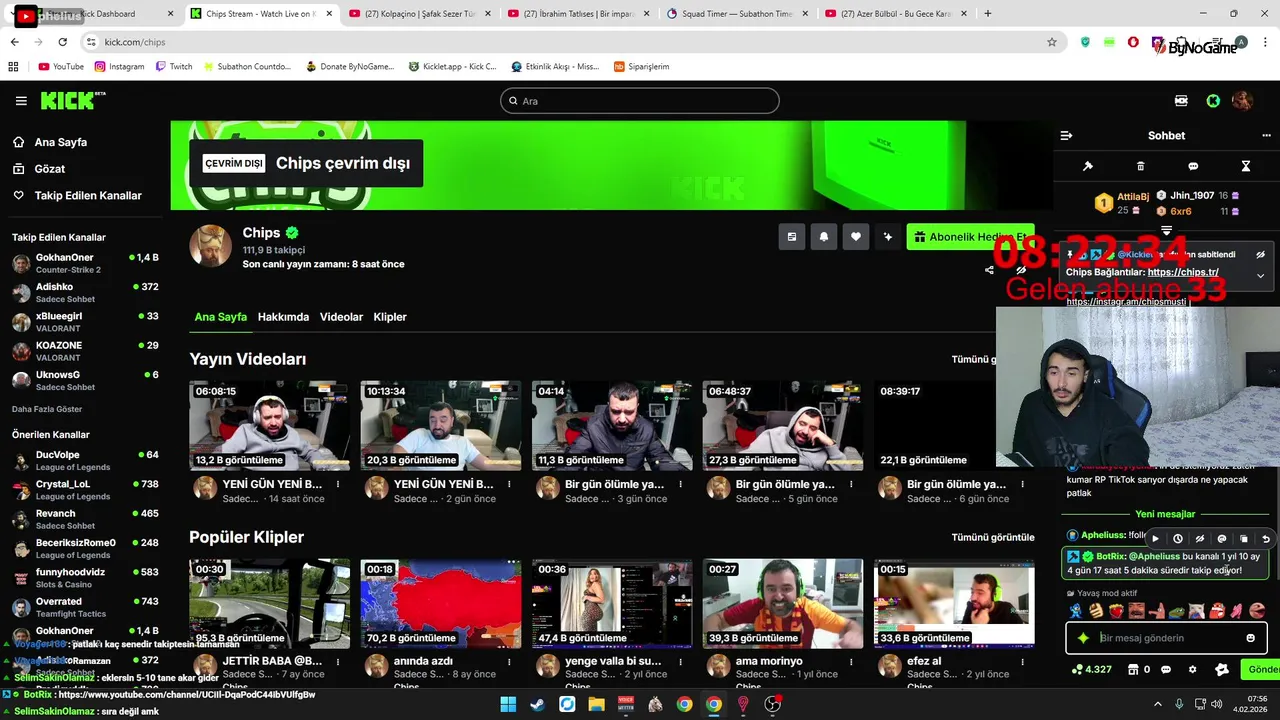
Task: Open options for the 3 gün önce video
Action: point(680,484)
